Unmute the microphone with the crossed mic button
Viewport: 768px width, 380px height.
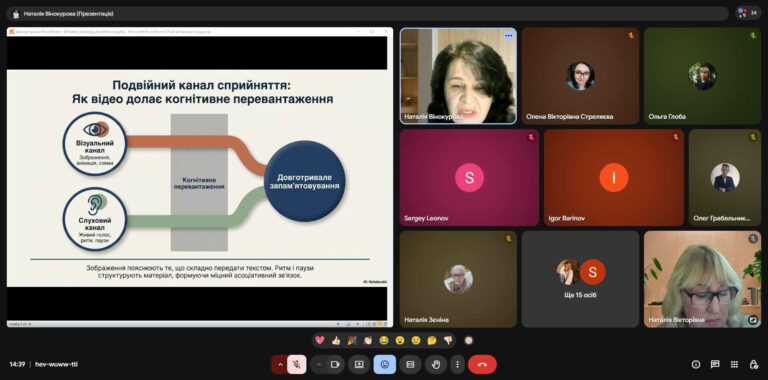[297, 364]
